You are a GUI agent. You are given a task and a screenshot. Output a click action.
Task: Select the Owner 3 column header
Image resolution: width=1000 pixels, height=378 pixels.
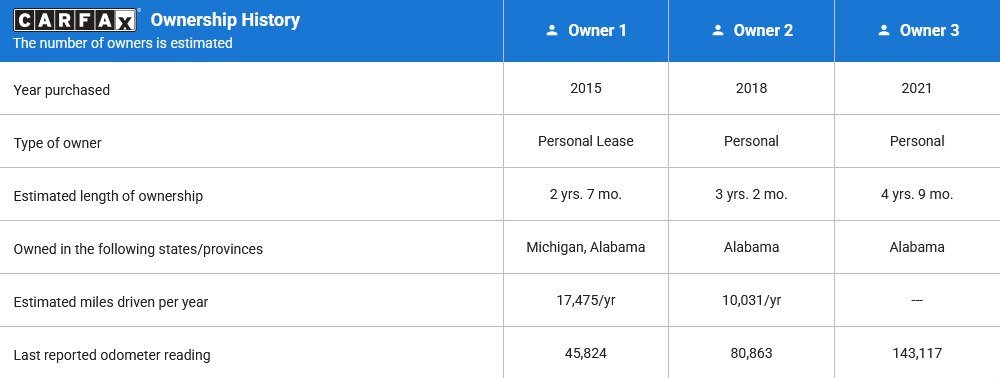(917, 31)
